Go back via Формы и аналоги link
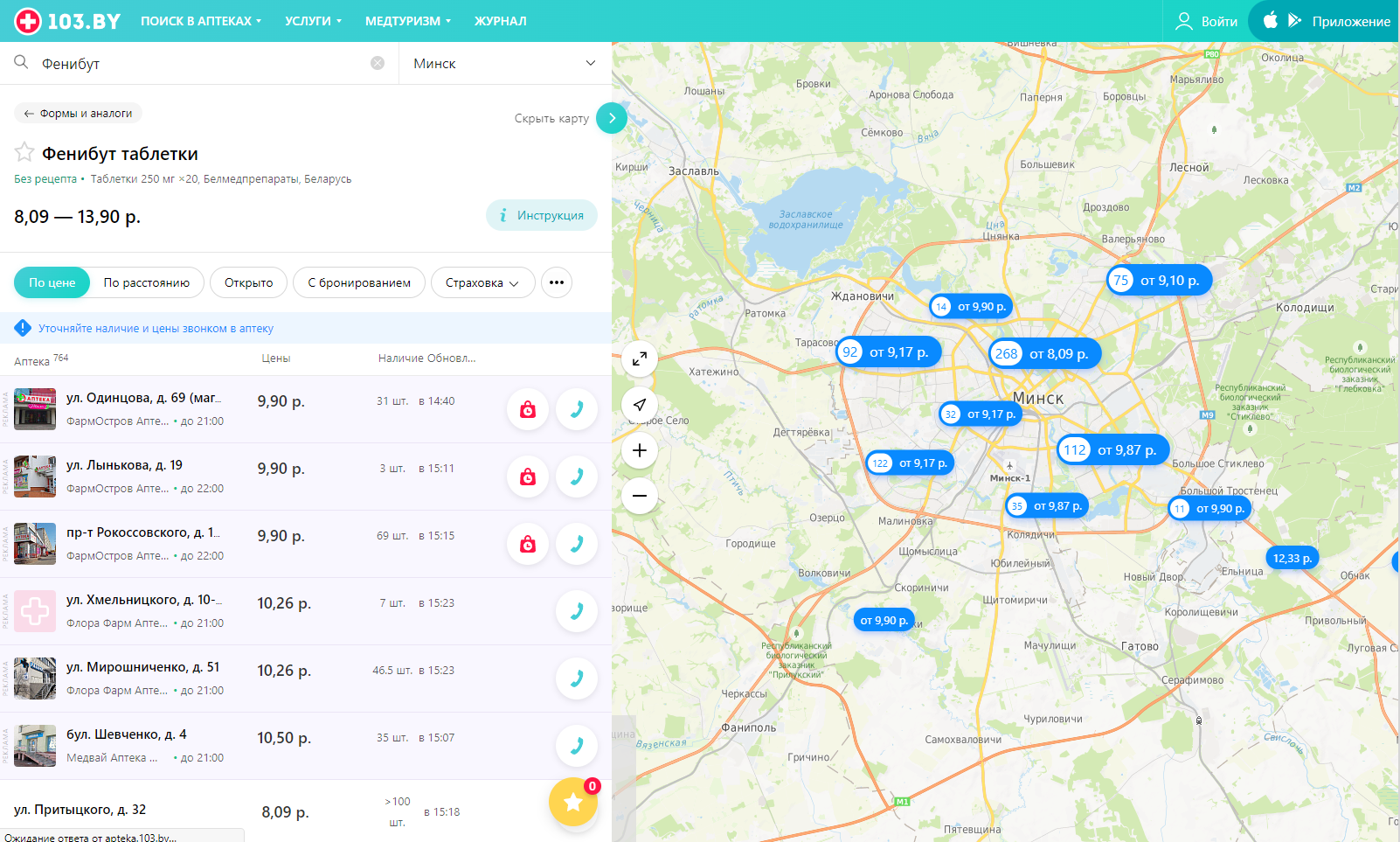1400x842 pixels. tap(78, 113)
